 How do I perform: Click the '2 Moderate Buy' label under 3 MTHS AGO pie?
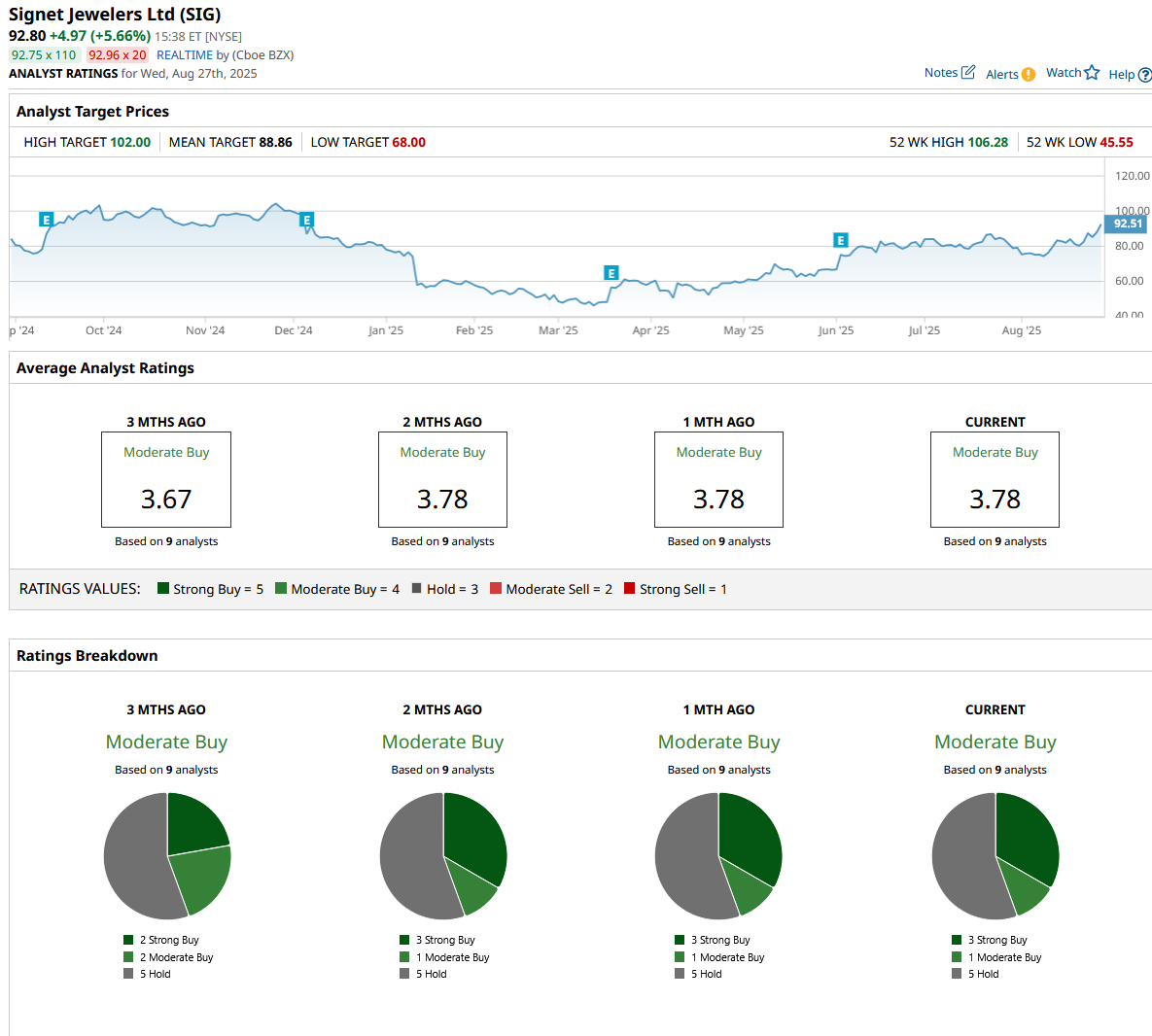176,957
